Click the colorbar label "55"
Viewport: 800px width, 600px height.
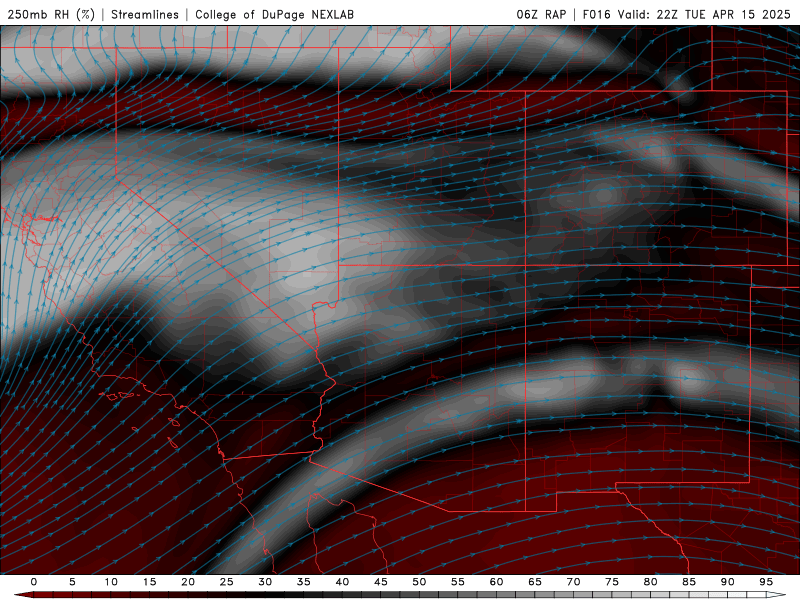tap(458, 582)
